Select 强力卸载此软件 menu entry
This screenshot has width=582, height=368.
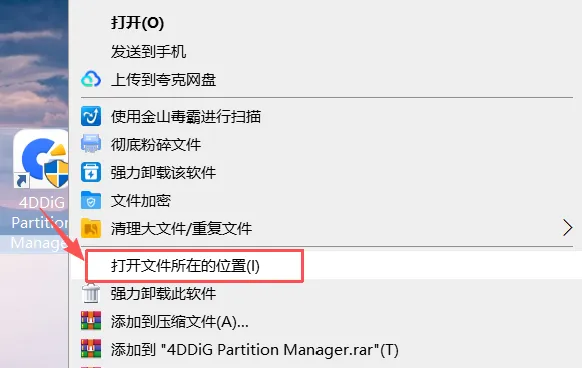pos(163,294)
